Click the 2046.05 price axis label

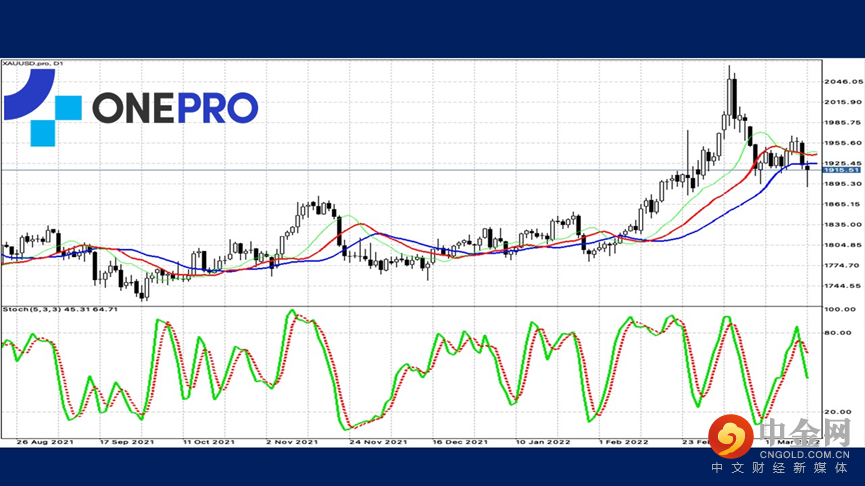point(843,82)
